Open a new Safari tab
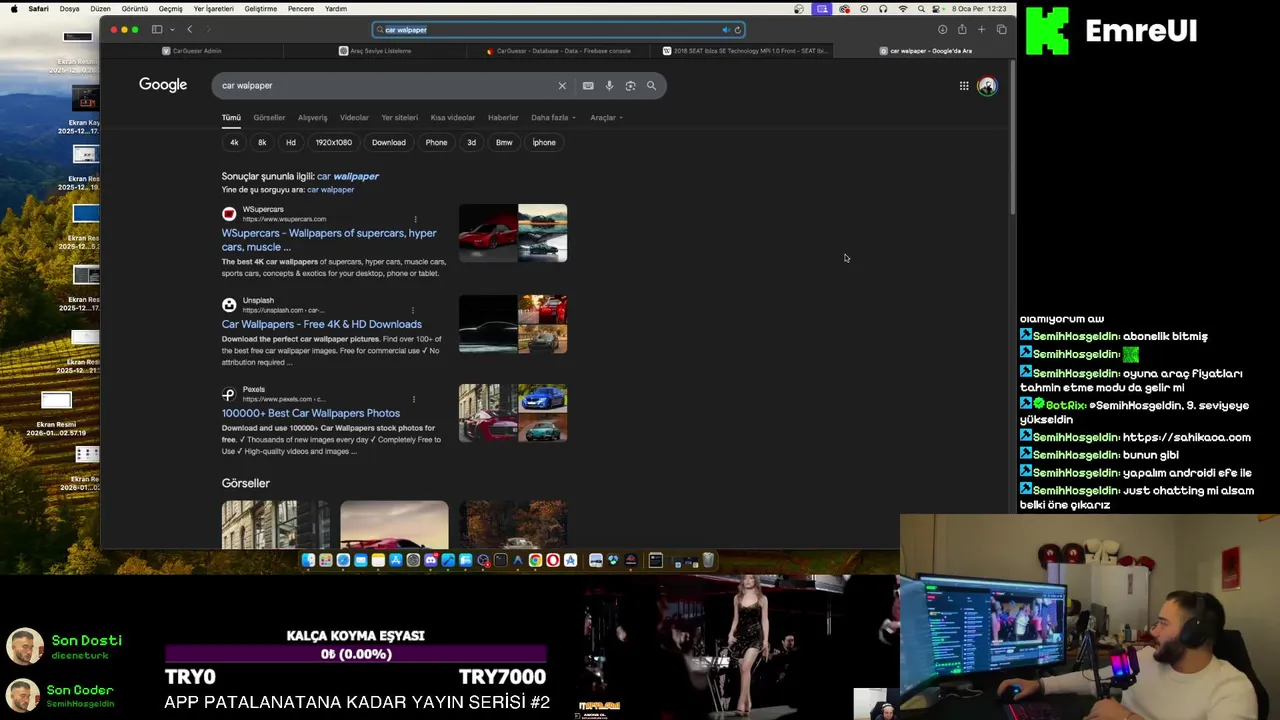This screenshot has width=1280, height=720. (981, 30)
